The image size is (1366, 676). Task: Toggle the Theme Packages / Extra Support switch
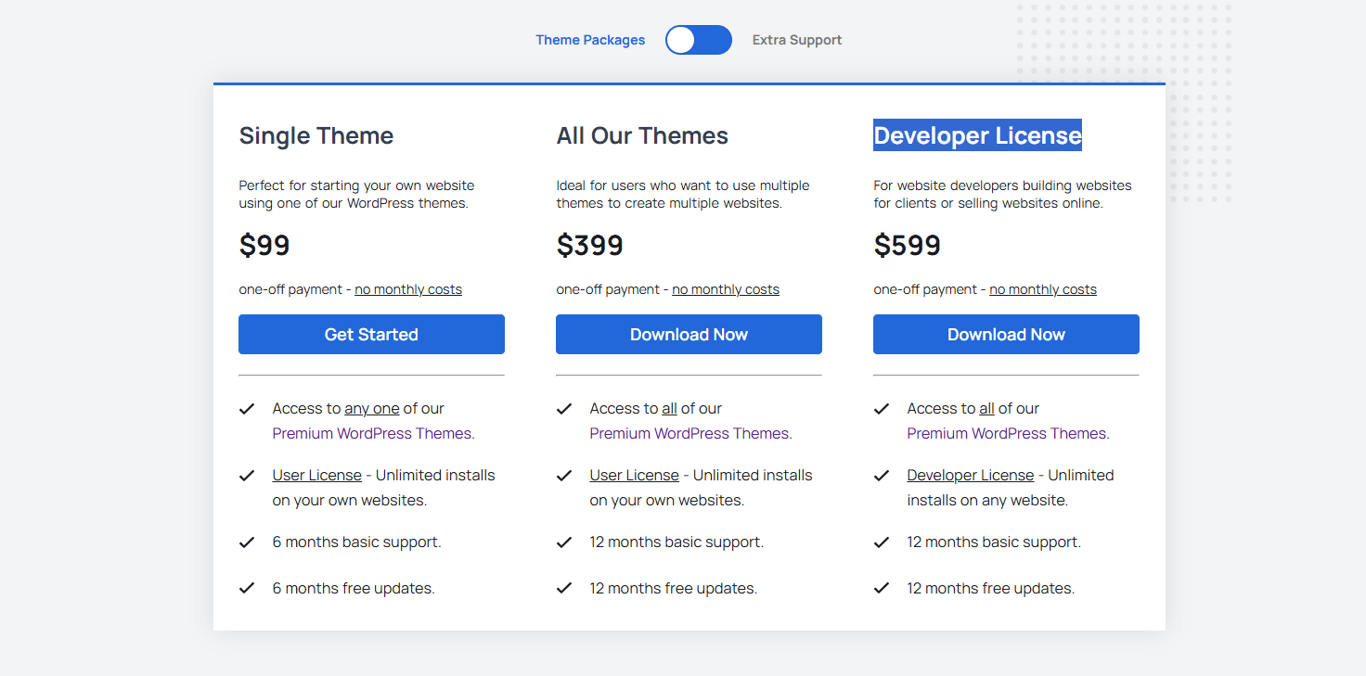(x=699, y=40)
